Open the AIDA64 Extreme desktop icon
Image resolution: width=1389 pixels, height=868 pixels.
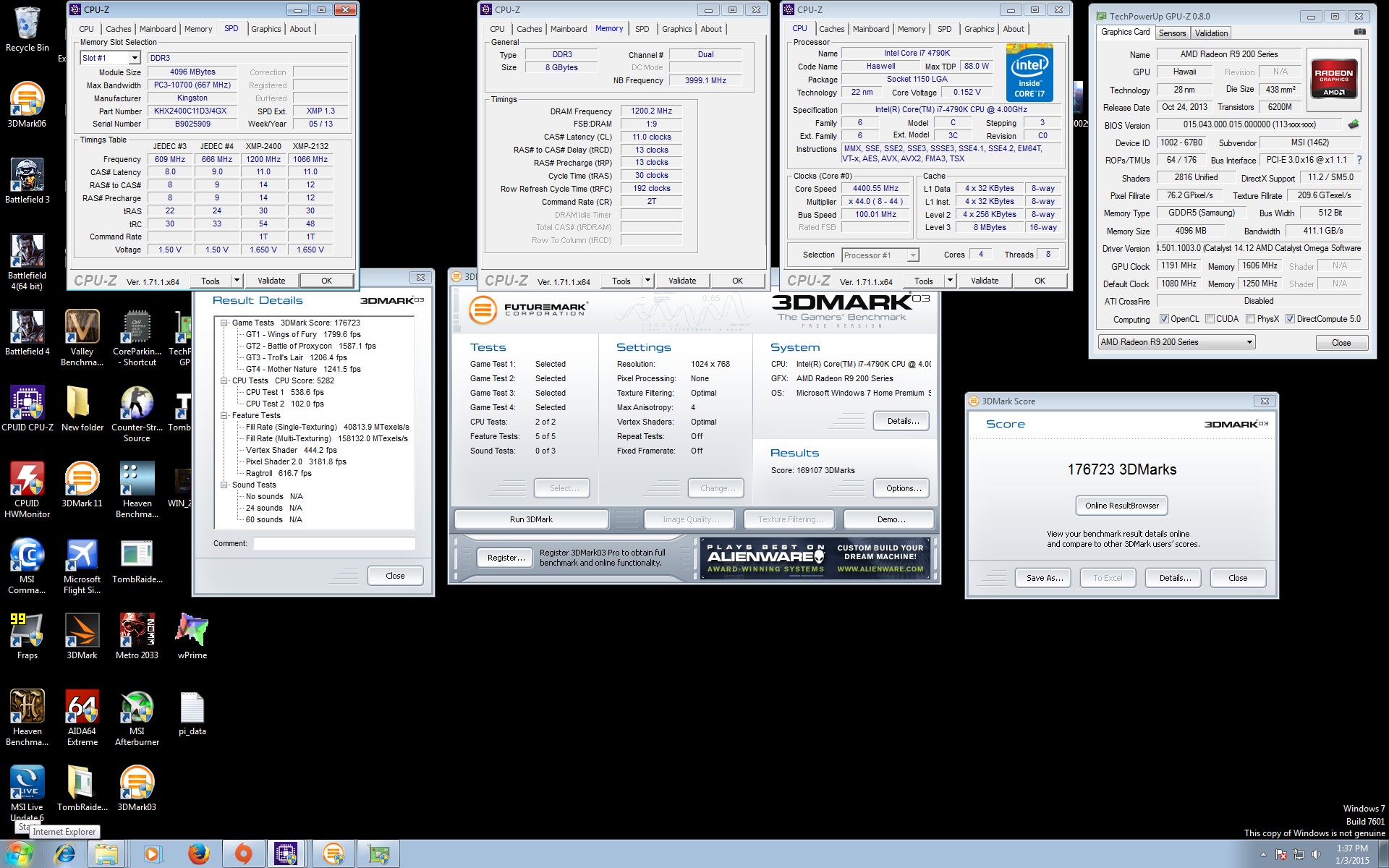point(82,718)
